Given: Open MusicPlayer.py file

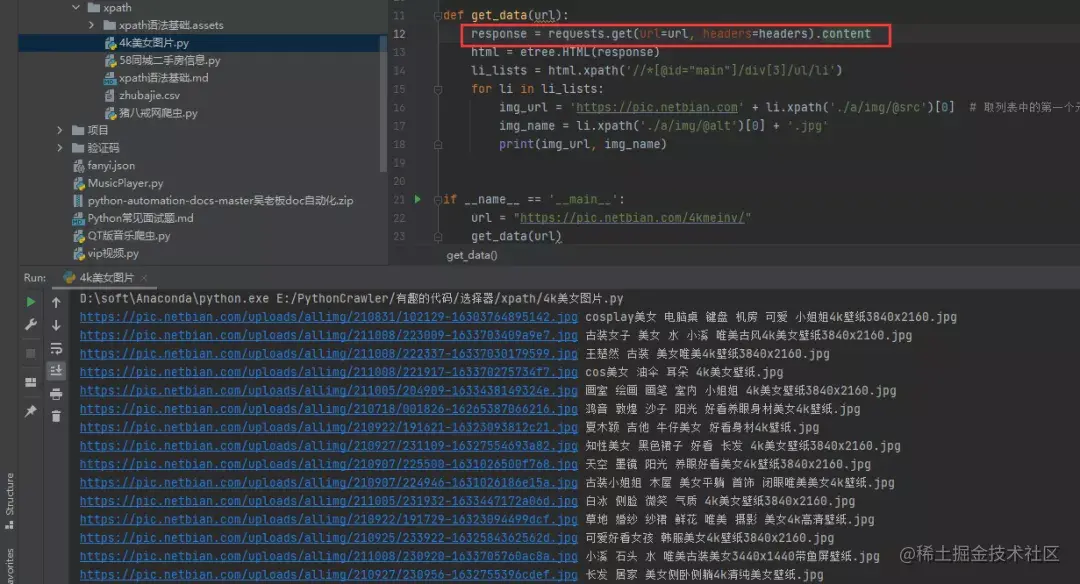Looking at the screenshot, I should (x=125, y=183).
